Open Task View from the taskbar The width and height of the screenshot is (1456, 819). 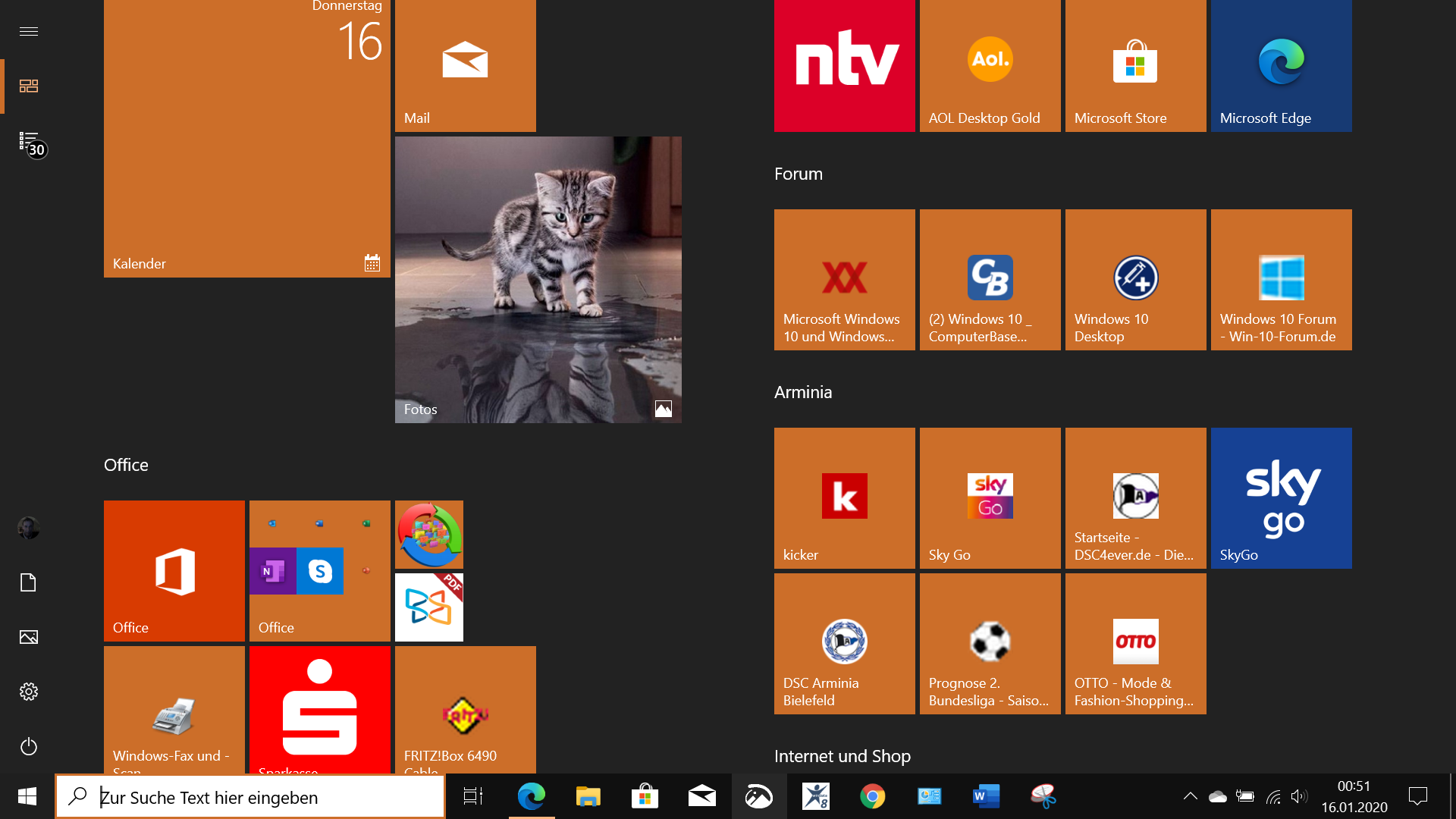(473, 796)
